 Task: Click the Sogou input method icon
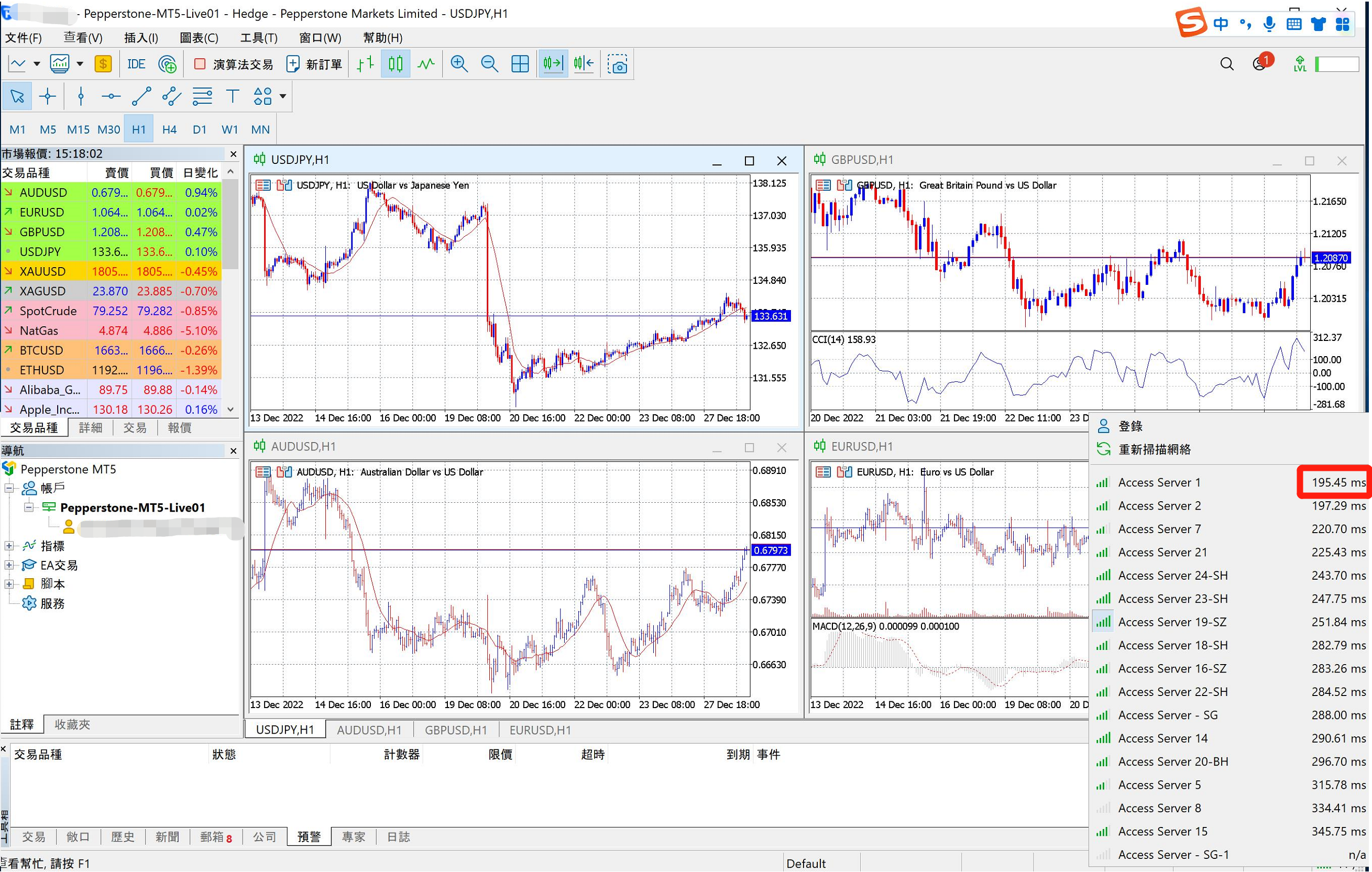pyautogui.click(x=1191, y=23)
